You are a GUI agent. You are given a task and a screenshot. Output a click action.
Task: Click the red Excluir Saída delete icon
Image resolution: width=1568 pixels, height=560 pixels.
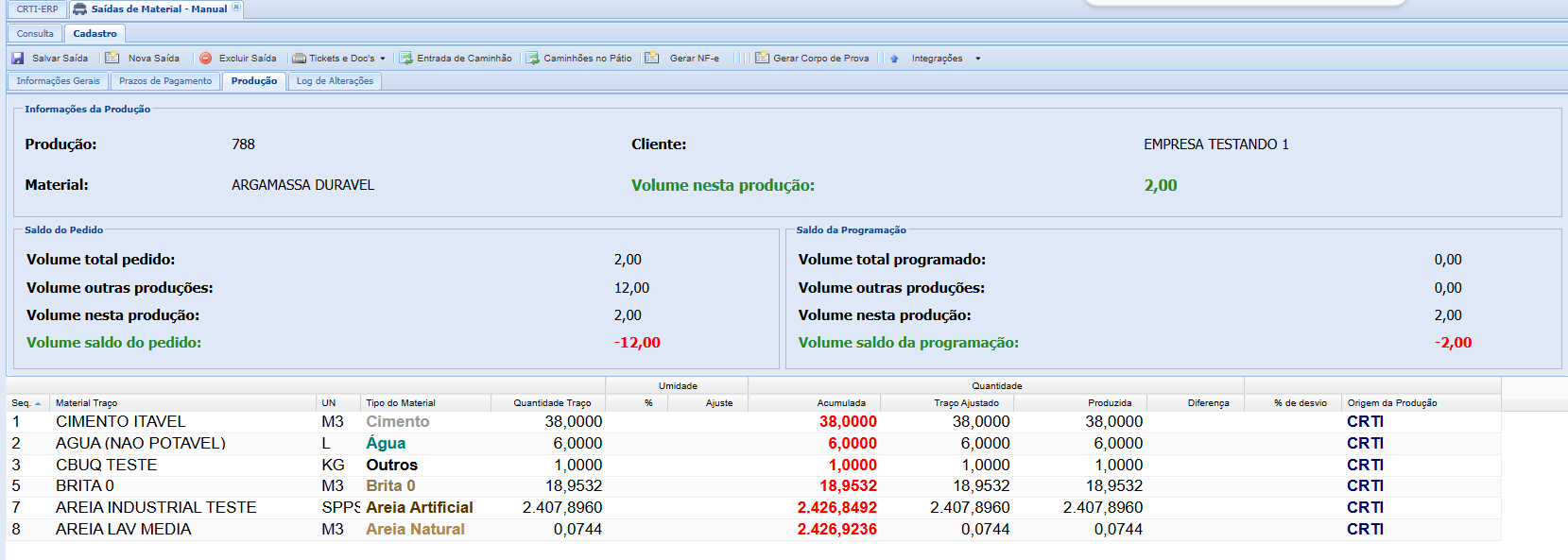205,59
